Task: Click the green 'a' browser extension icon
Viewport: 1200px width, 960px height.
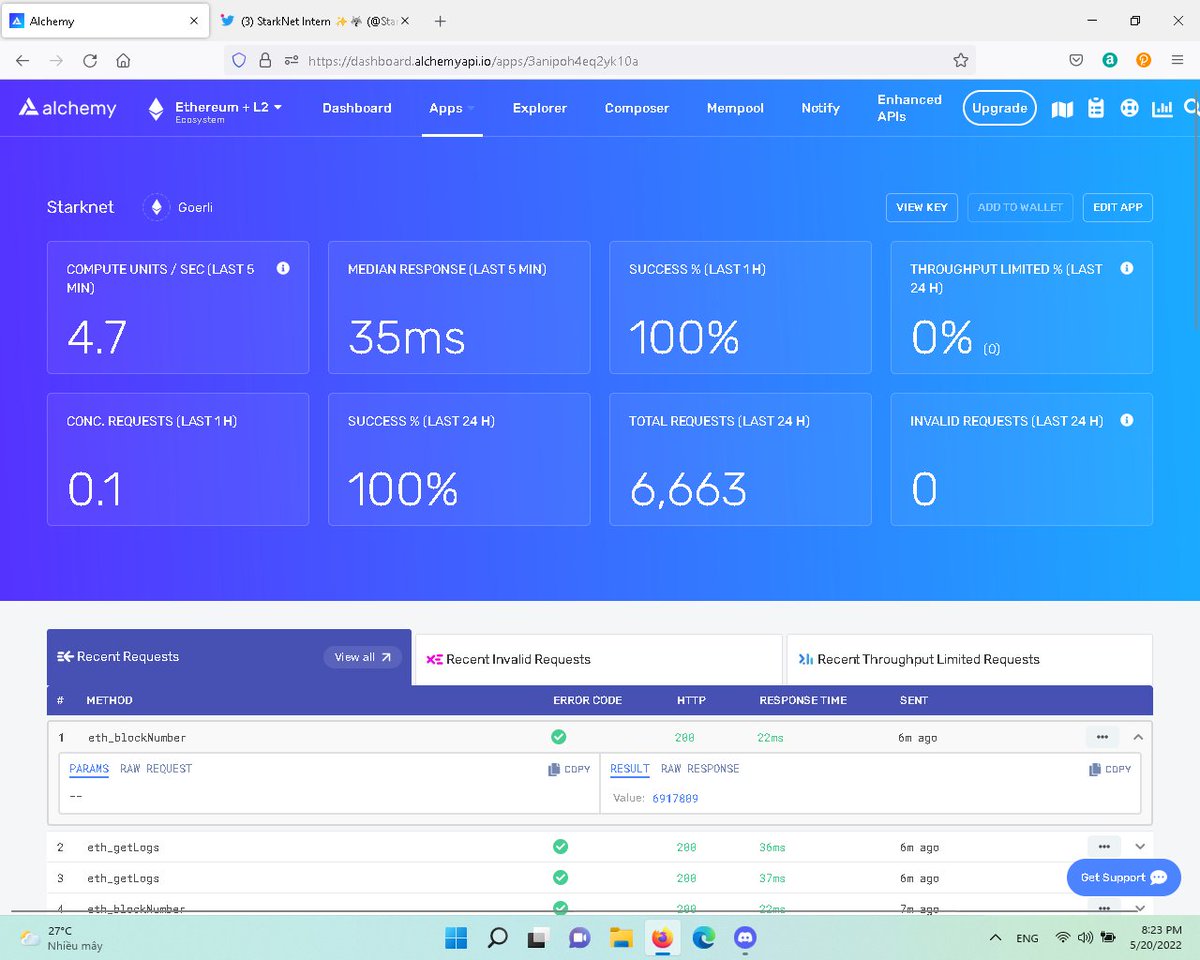Action: (1109, 60)
